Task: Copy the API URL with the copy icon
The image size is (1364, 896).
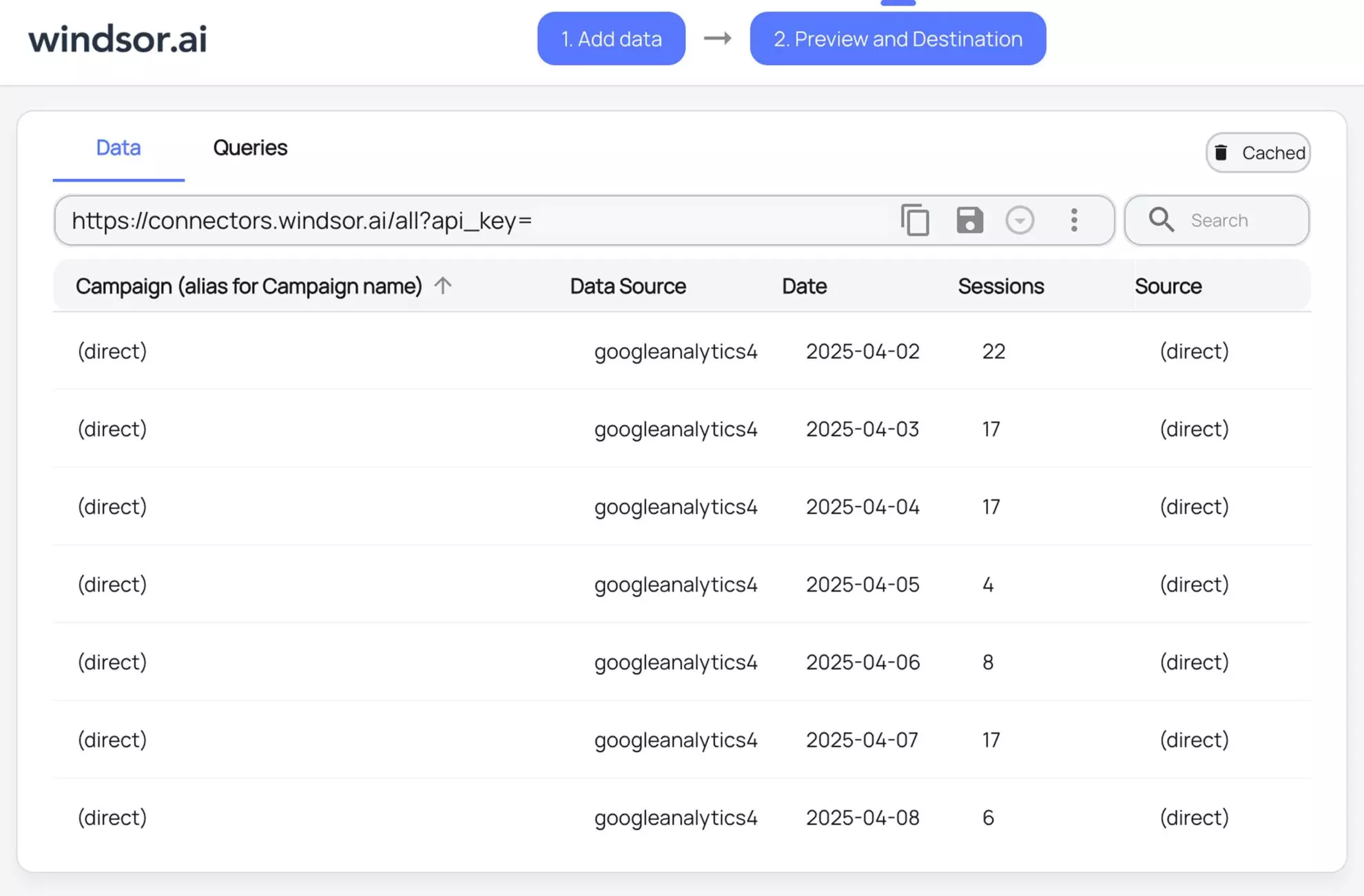Action: tap(915, 220)
